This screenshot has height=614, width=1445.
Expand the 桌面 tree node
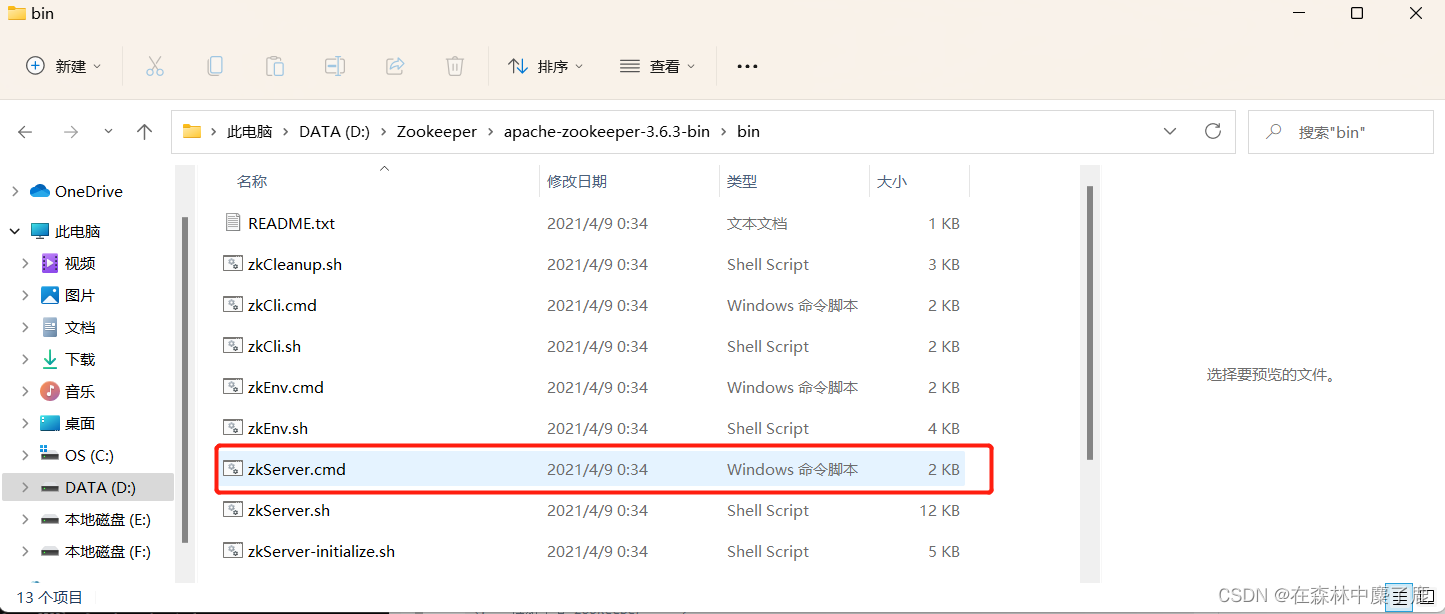(x=26, y=423)
